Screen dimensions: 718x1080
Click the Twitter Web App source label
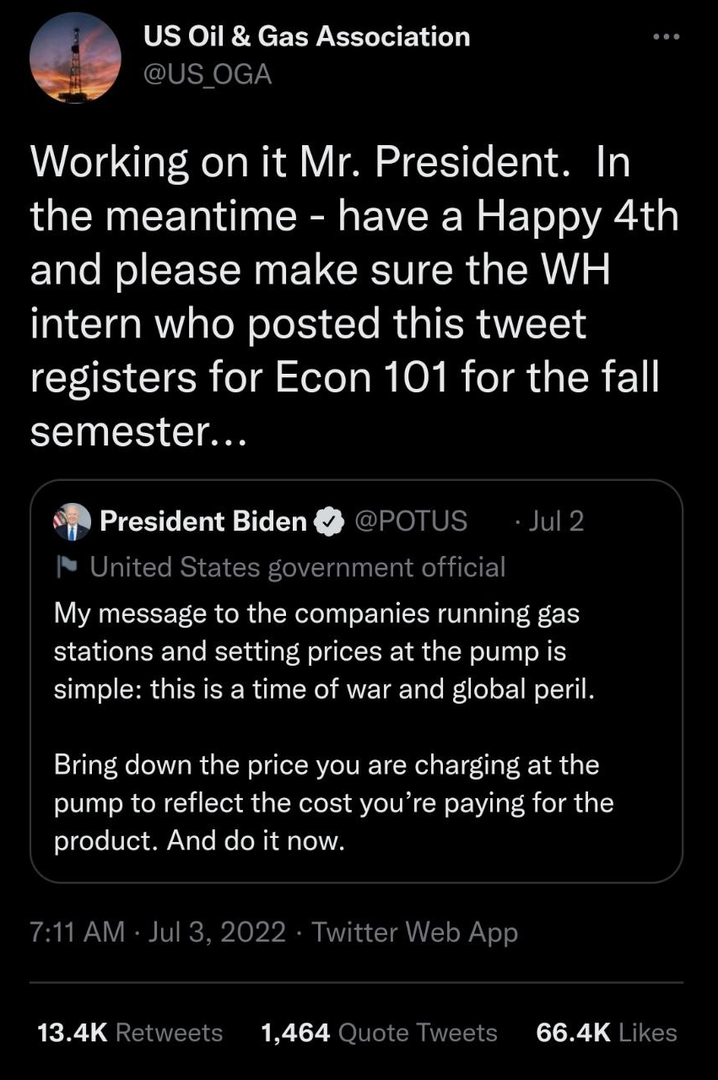pos(415,933)
